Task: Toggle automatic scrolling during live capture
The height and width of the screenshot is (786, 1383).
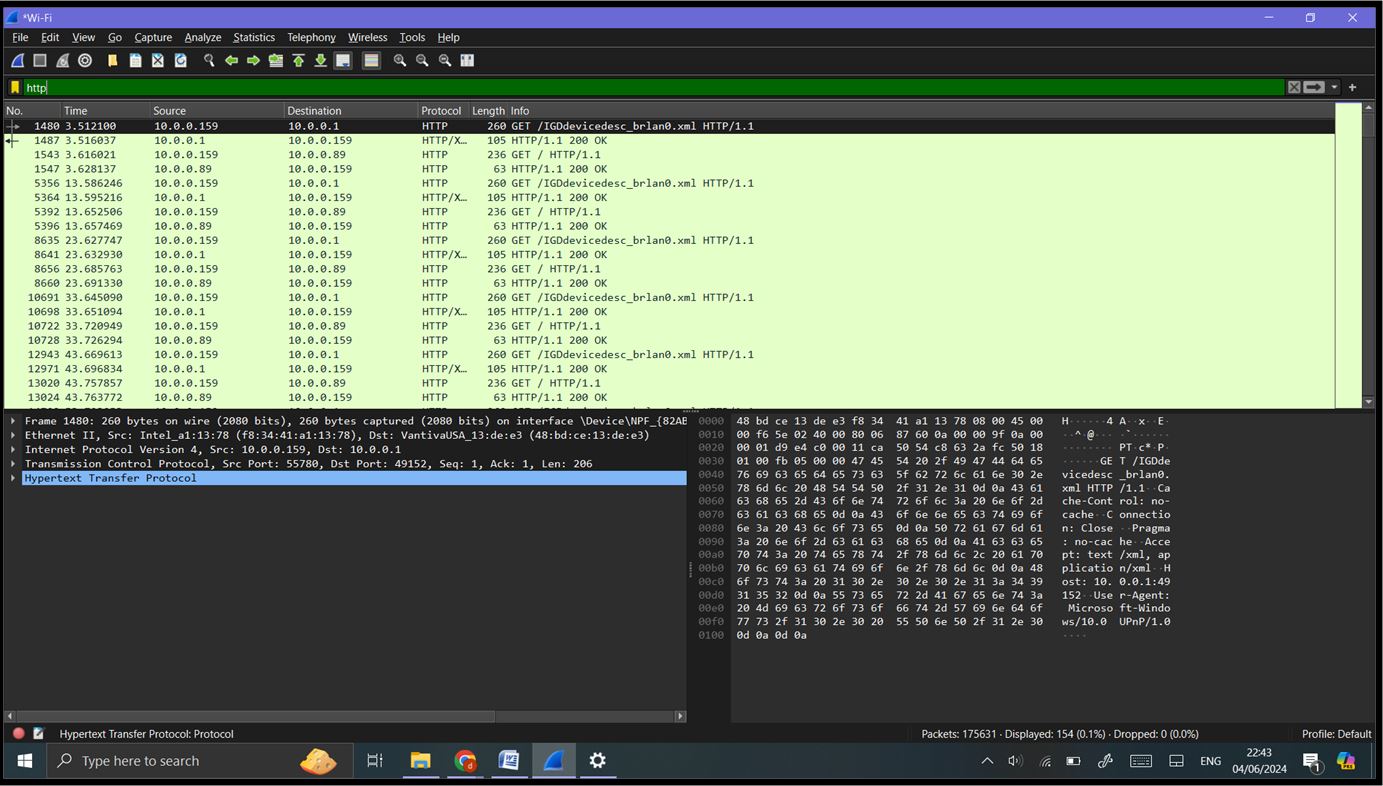Action: pos(342,60)
